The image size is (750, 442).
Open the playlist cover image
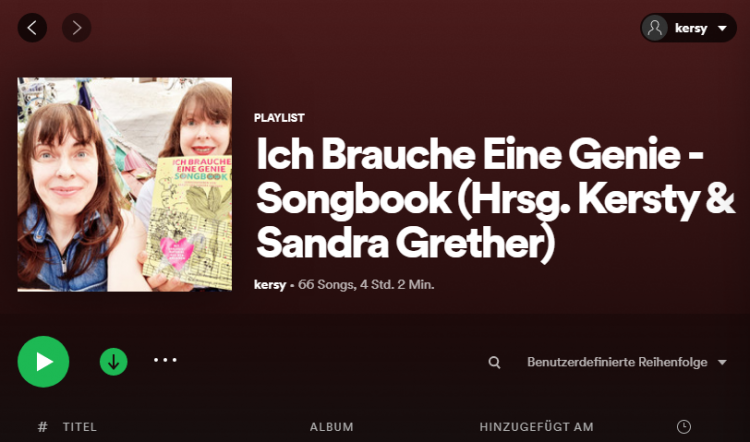pyautogui.click(x=125, y=184)
